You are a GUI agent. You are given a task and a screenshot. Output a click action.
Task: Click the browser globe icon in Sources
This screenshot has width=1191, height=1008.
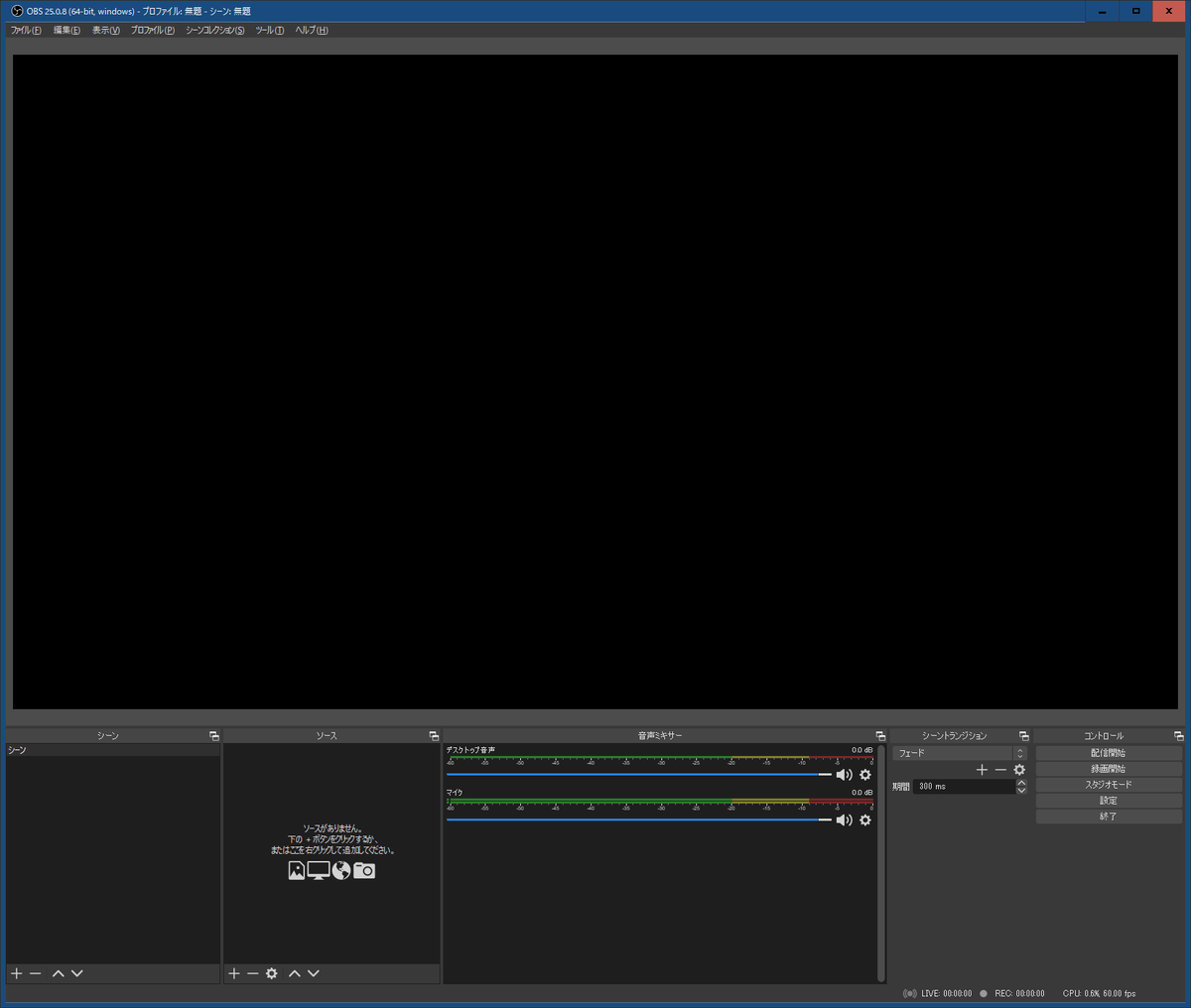point(341,870)
